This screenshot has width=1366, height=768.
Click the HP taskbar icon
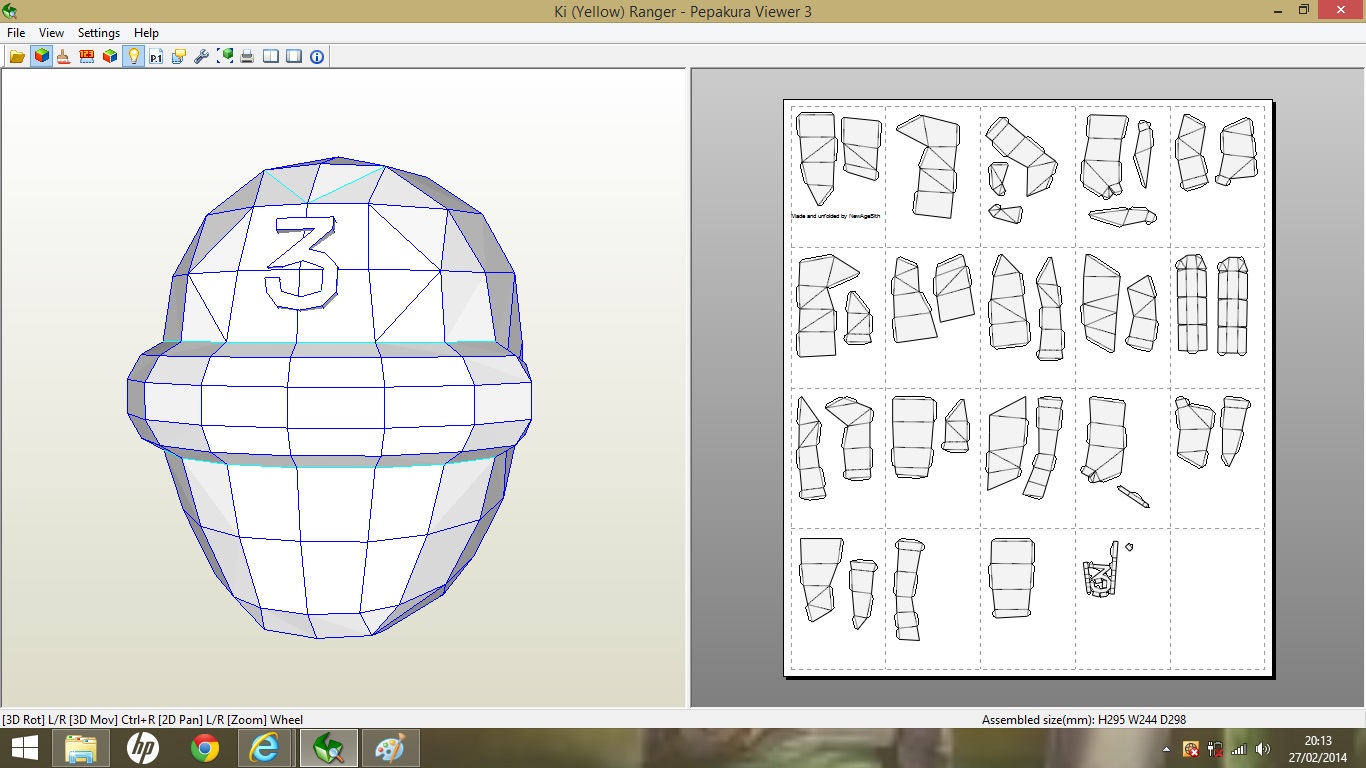tap(143, 748)
